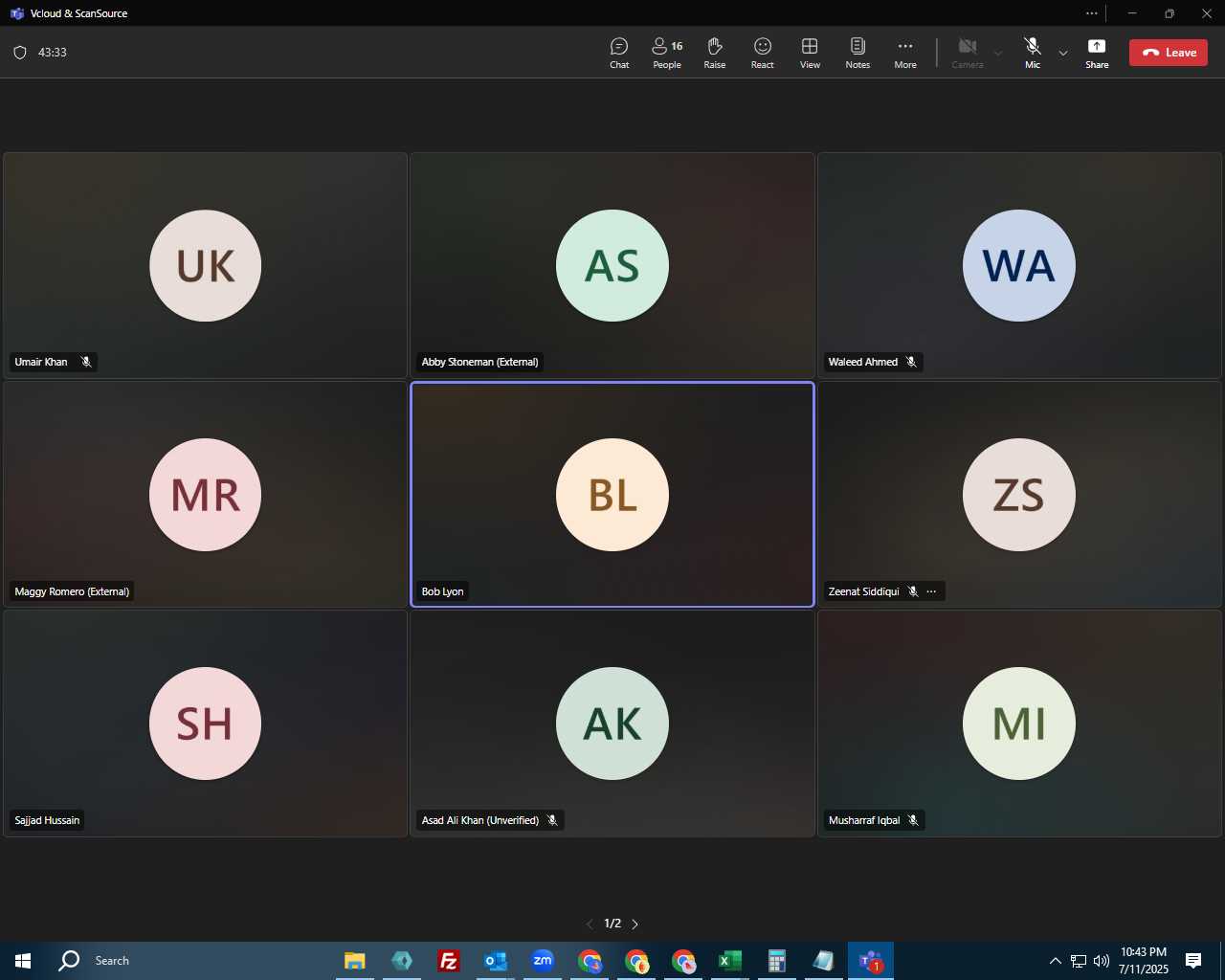1225x980 pixels.
Task: Open the React emoji picker
Action: [x=763, y=53]
